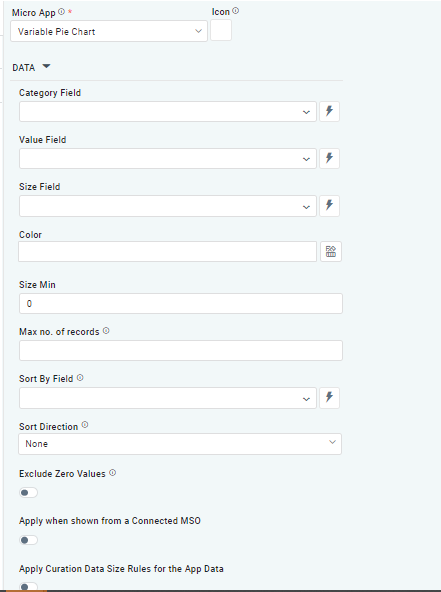This screenshot has width=441, height=592.
Task: Click the Icon selection box
Action: [x=221, y=30]
